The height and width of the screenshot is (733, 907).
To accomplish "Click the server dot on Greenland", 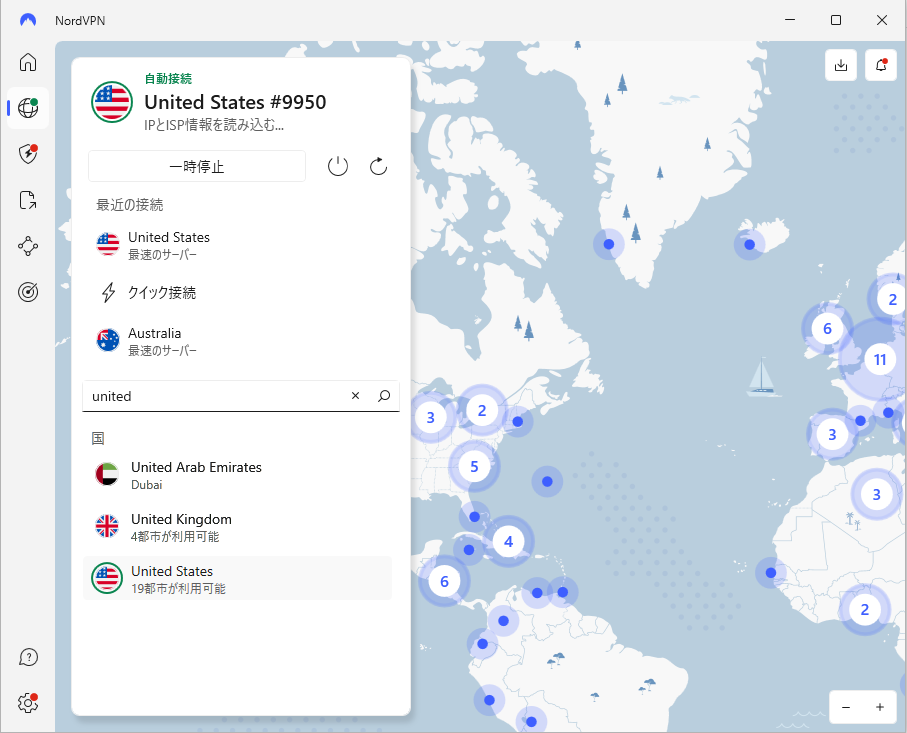I will pyautogui.click(x=609, y=244).
